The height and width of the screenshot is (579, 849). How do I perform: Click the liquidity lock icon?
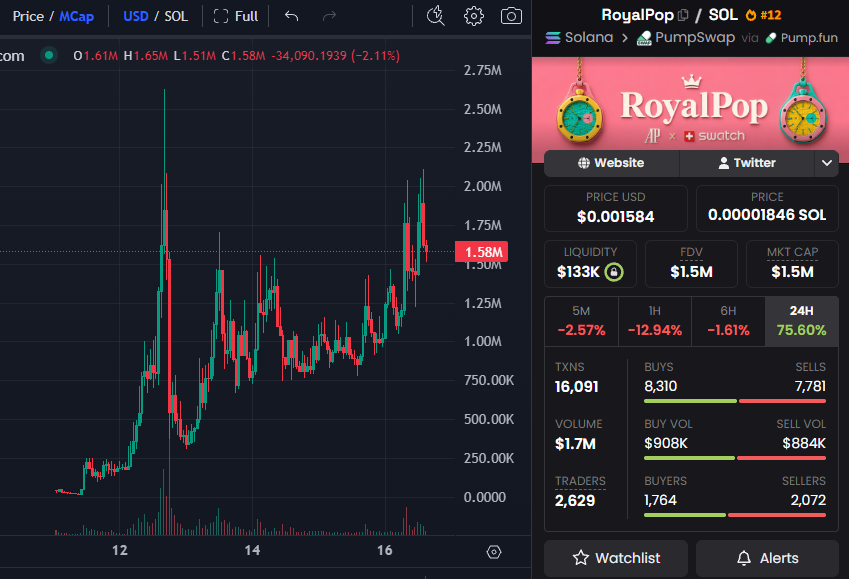tap(614, 271)
